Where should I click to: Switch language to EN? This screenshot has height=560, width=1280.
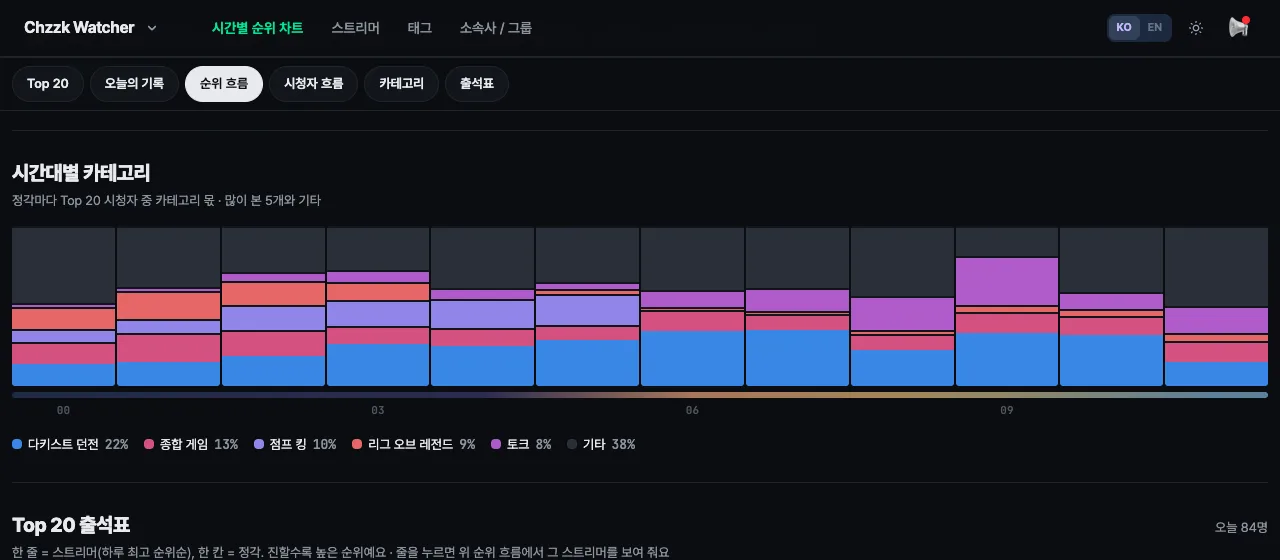click(1154, 28)
